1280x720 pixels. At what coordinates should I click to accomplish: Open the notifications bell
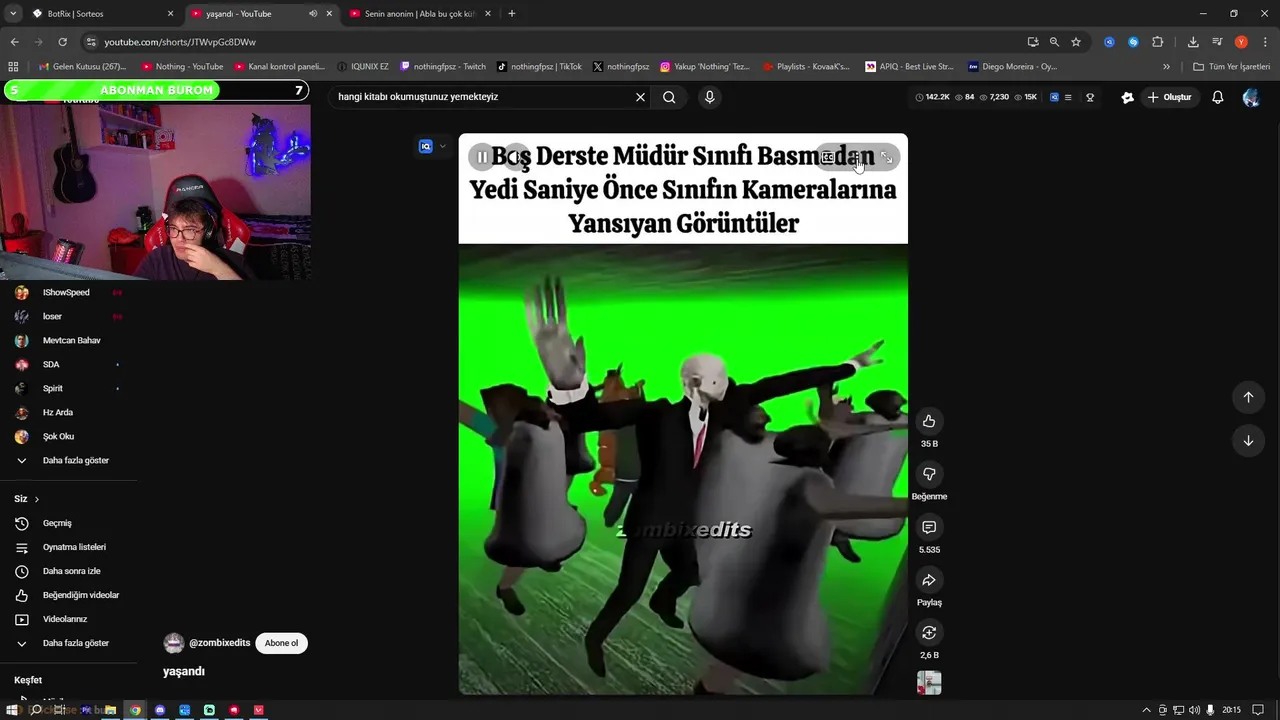pos(1217,97)
